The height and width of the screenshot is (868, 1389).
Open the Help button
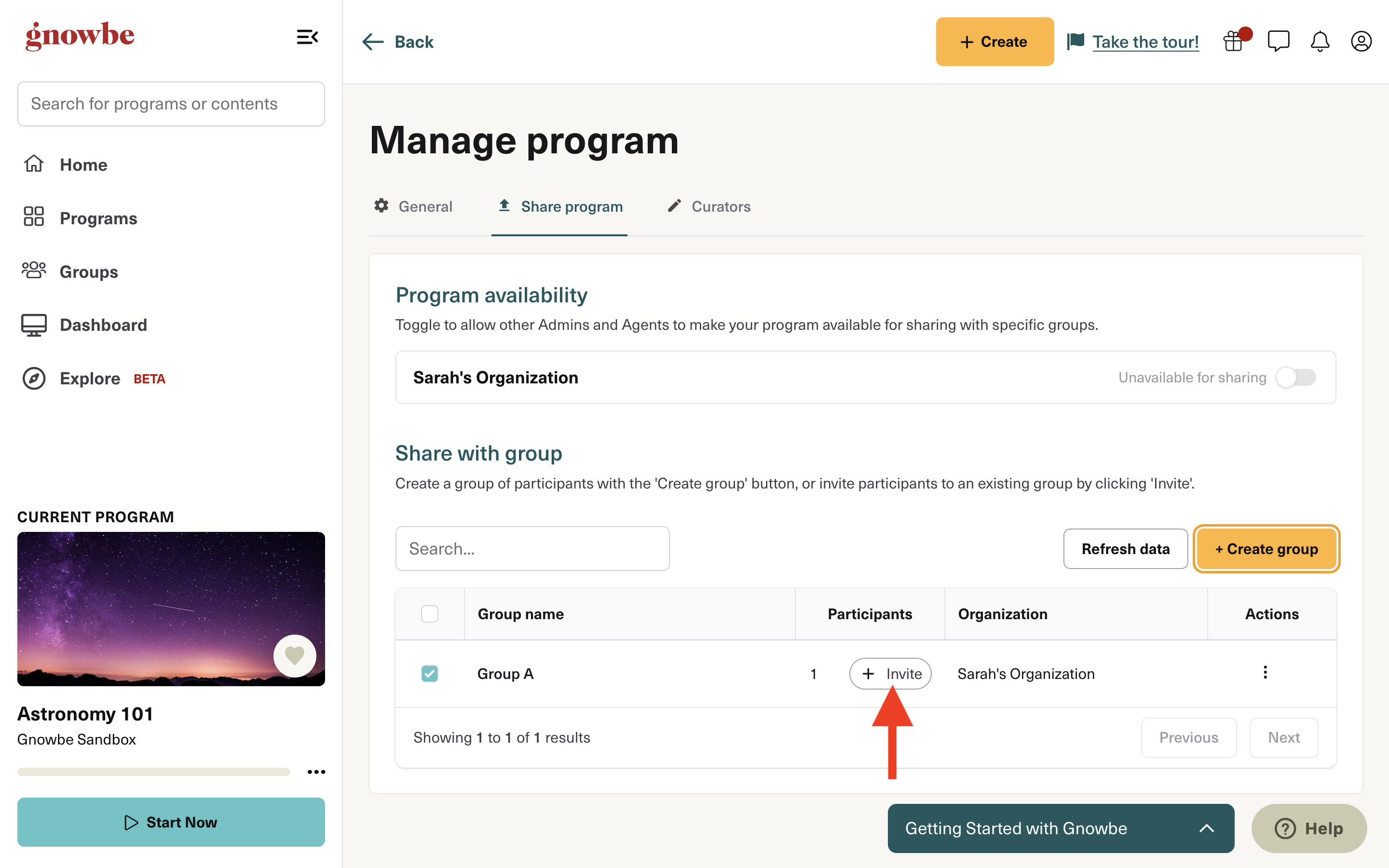click(x=1309, y=828)
